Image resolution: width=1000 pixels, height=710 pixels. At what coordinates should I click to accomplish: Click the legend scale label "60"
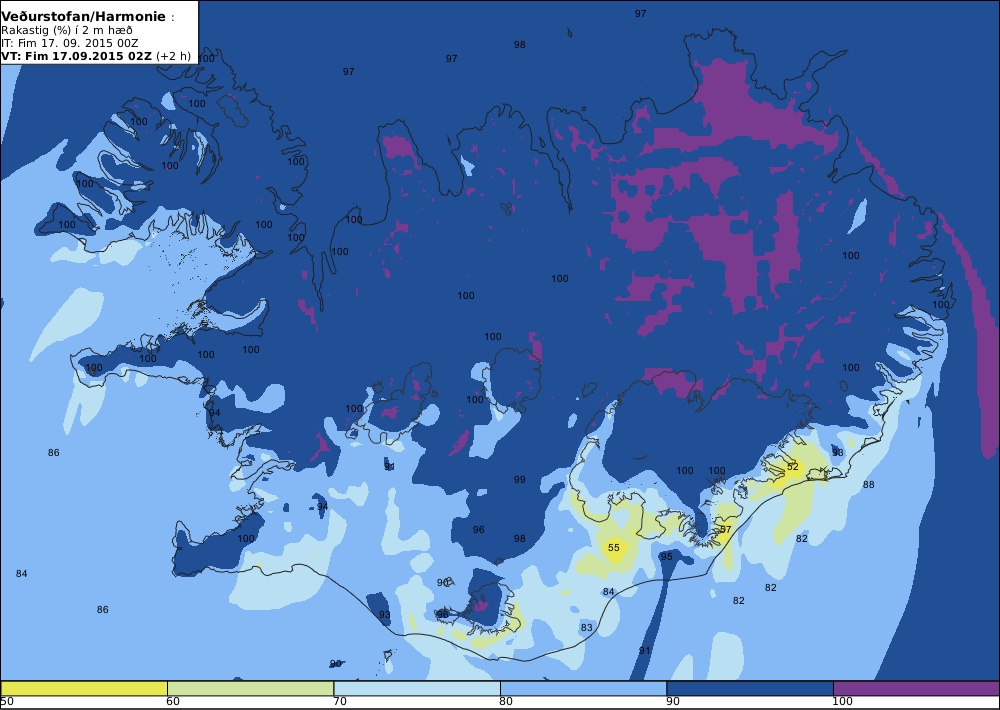click(x=173, y=702)
